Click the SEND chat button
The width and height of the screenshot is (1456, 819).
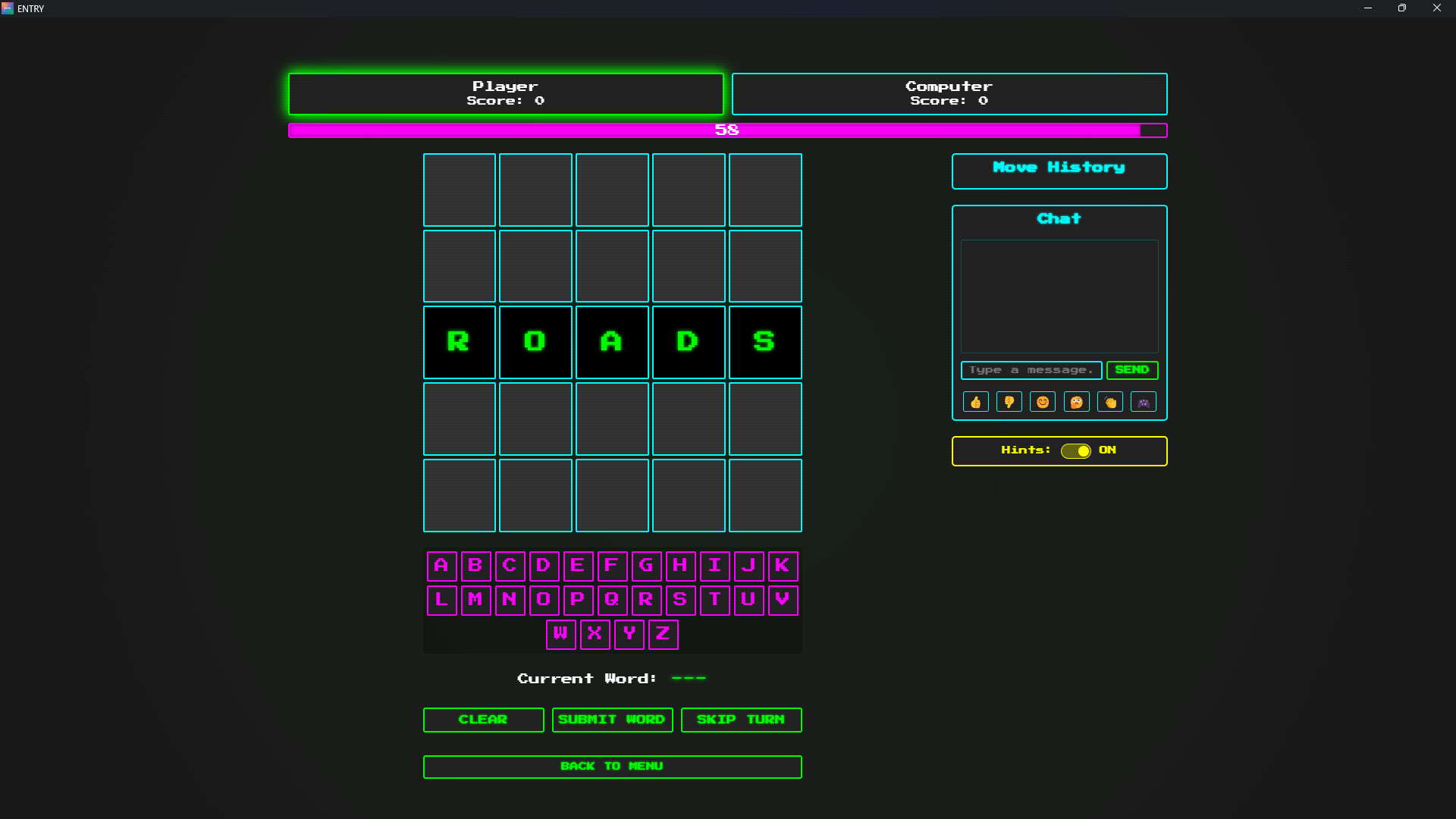click(x=1131, y=370)
